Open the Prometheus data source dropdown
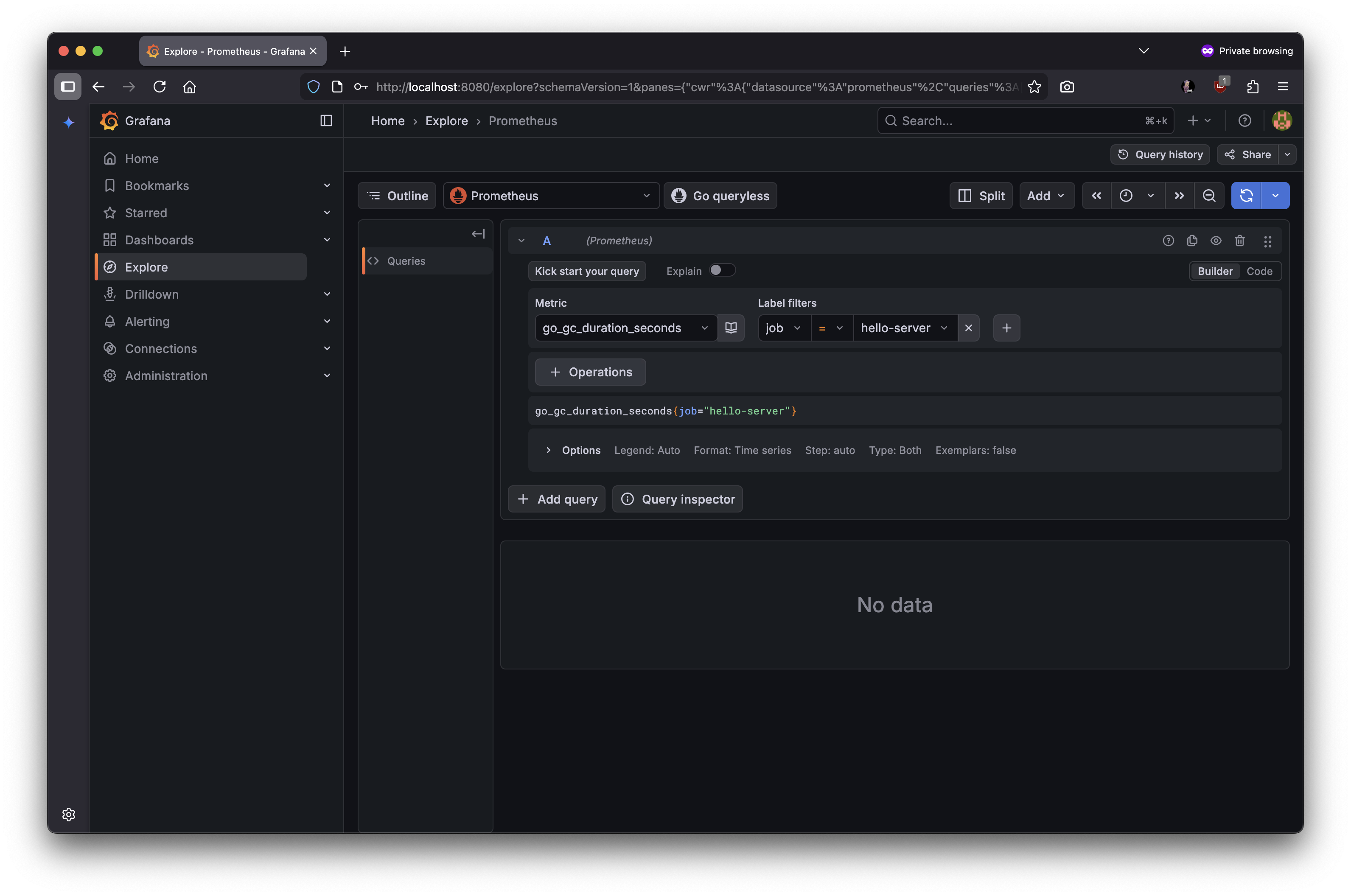 pos(551,196)
